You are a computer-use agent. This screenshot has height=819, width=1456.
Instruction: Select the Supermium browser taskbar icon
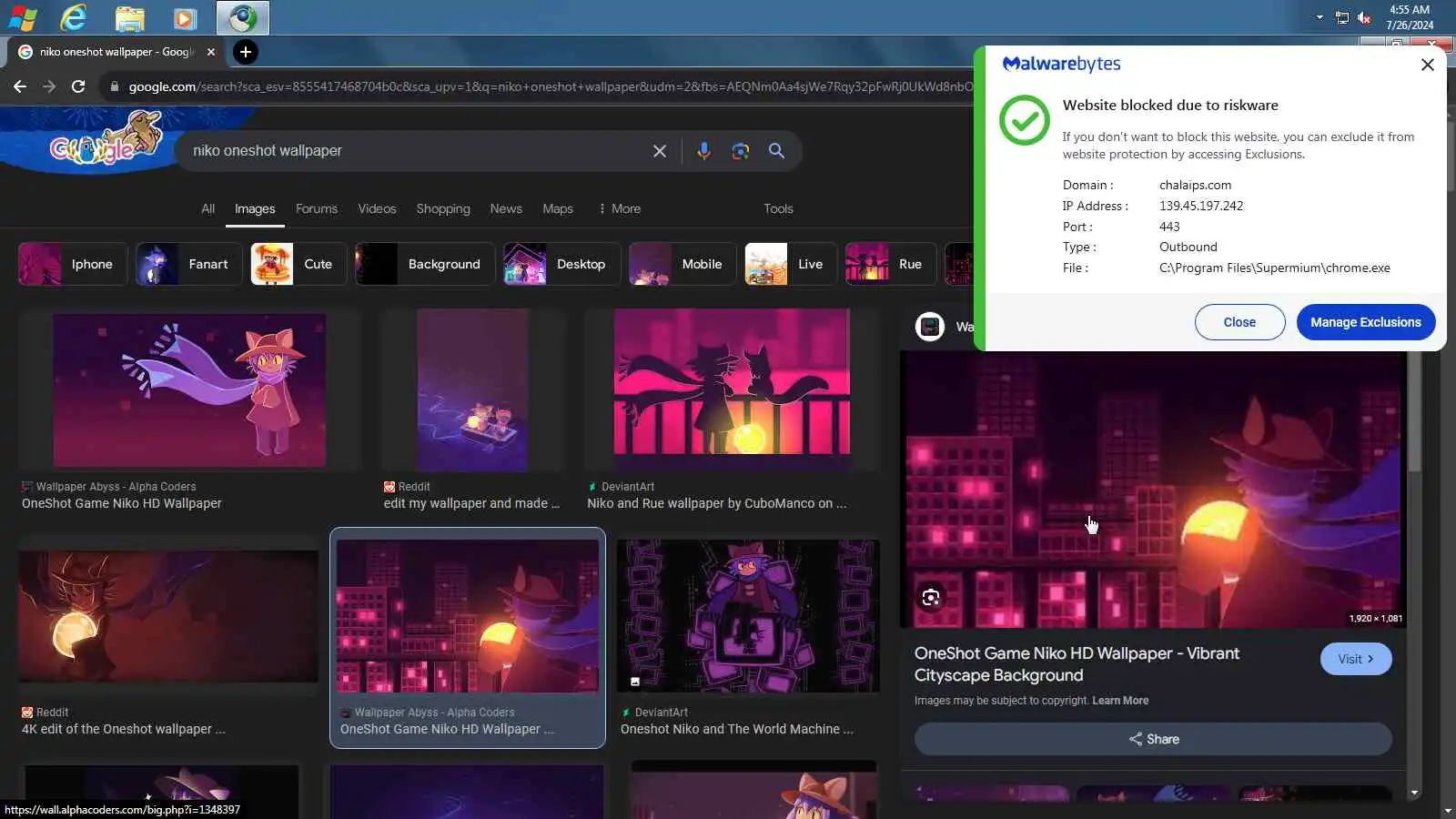click(242, 17)
